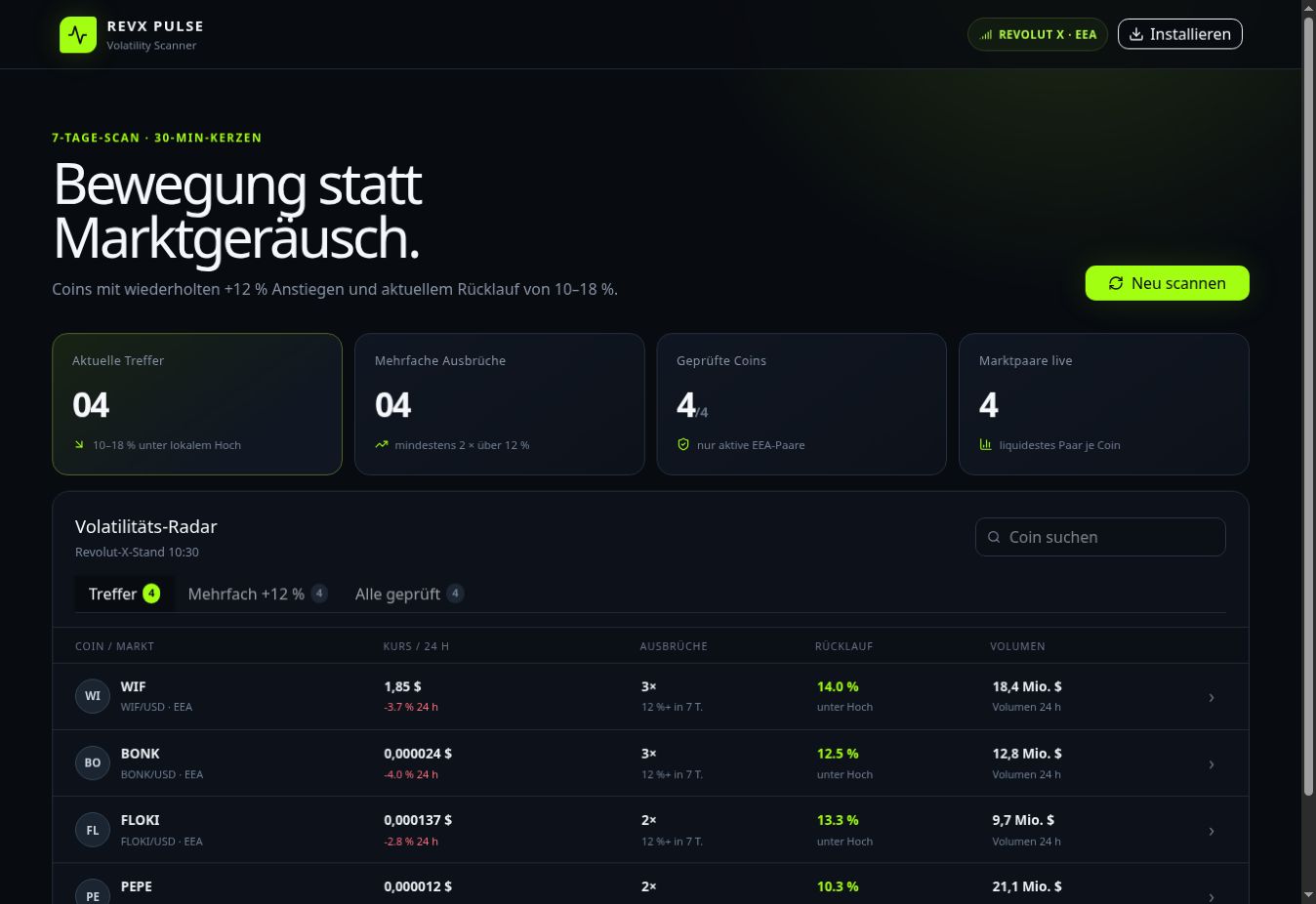
Task: Click the signal bars icon beside REVOLUT X
Action: [x=986, y=35]
